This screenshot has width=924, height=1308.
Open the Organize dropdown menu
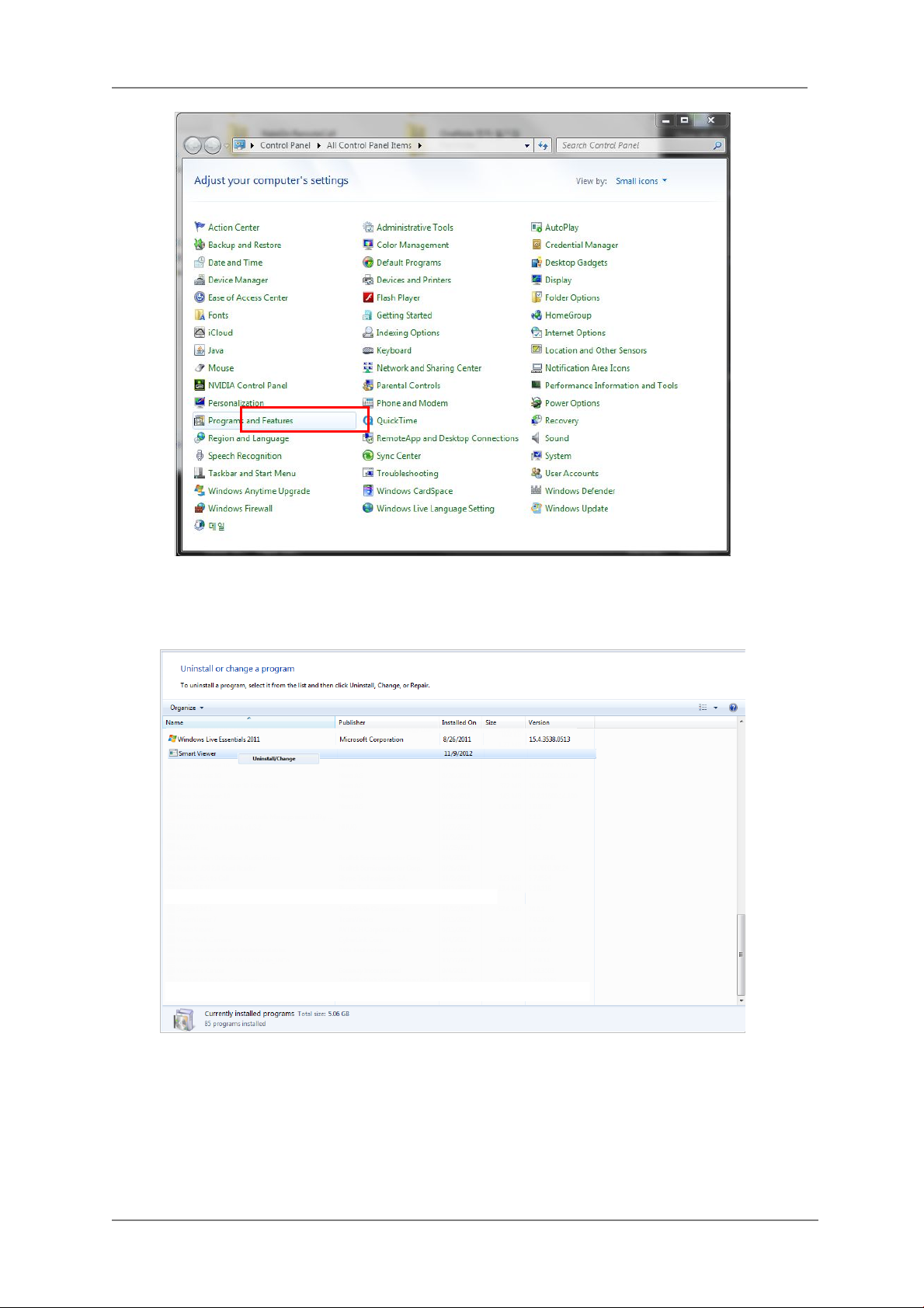coord(187,708)
